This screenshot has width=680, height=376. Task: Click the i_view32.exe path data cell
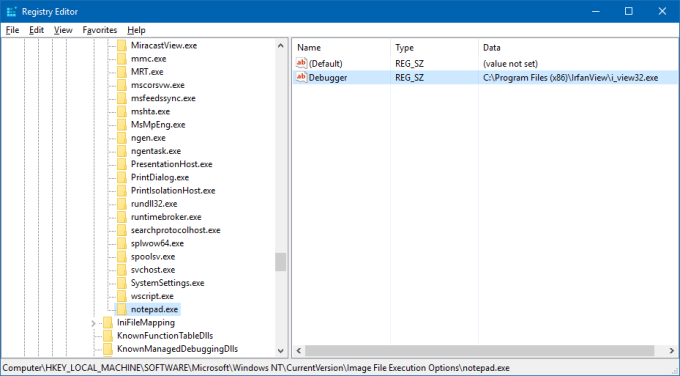[x=570, y=78]
